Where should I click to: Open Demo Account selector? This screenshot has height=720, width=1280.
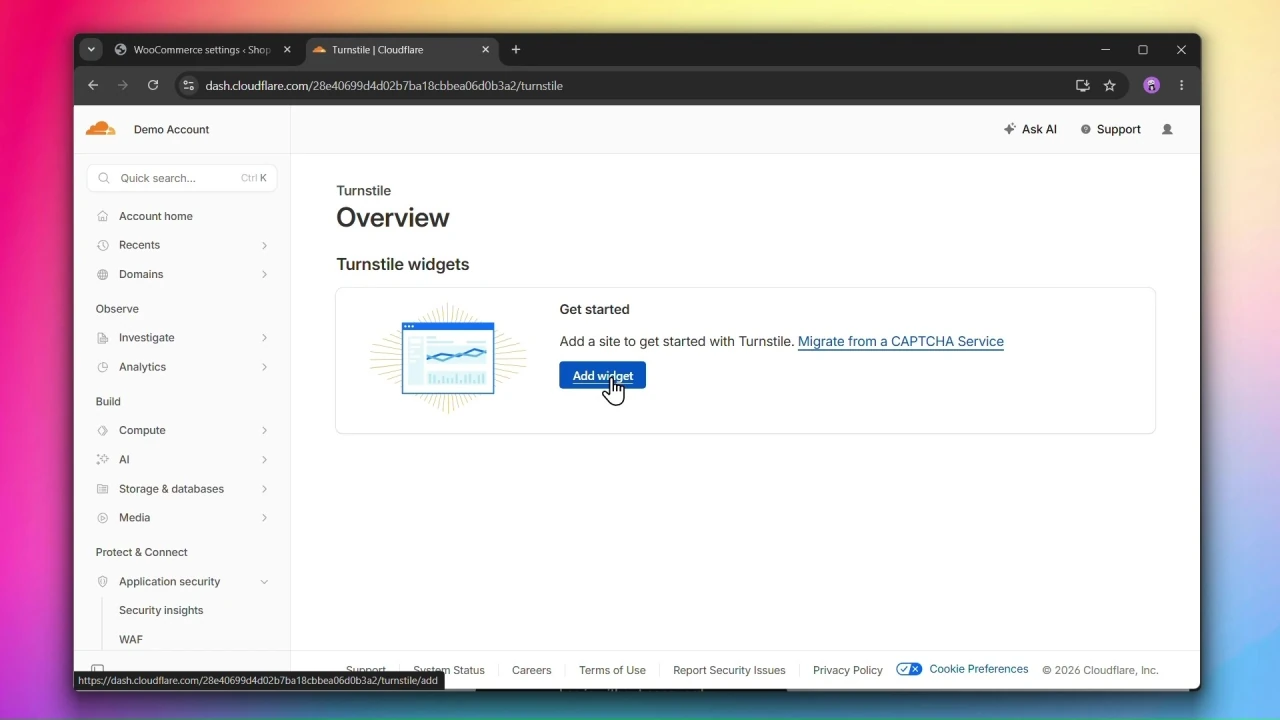point(171,129)
